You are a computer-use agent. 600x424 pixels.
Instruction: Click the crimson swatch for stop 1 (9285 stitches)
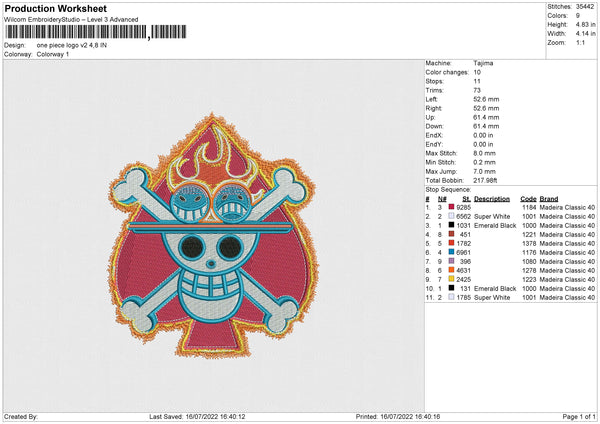point(451,207)
